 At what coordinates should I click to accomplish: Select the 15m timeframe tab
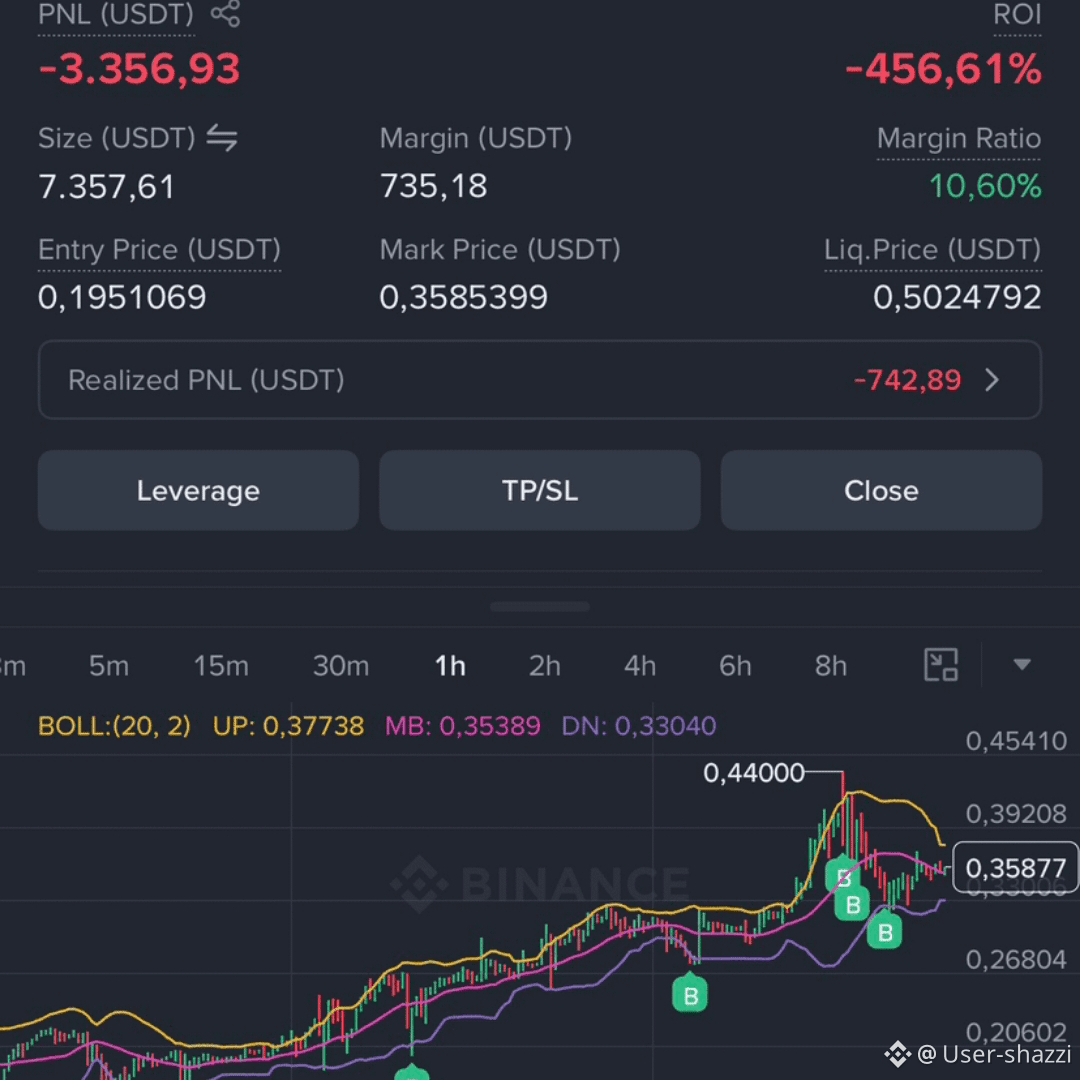[221, 666]
